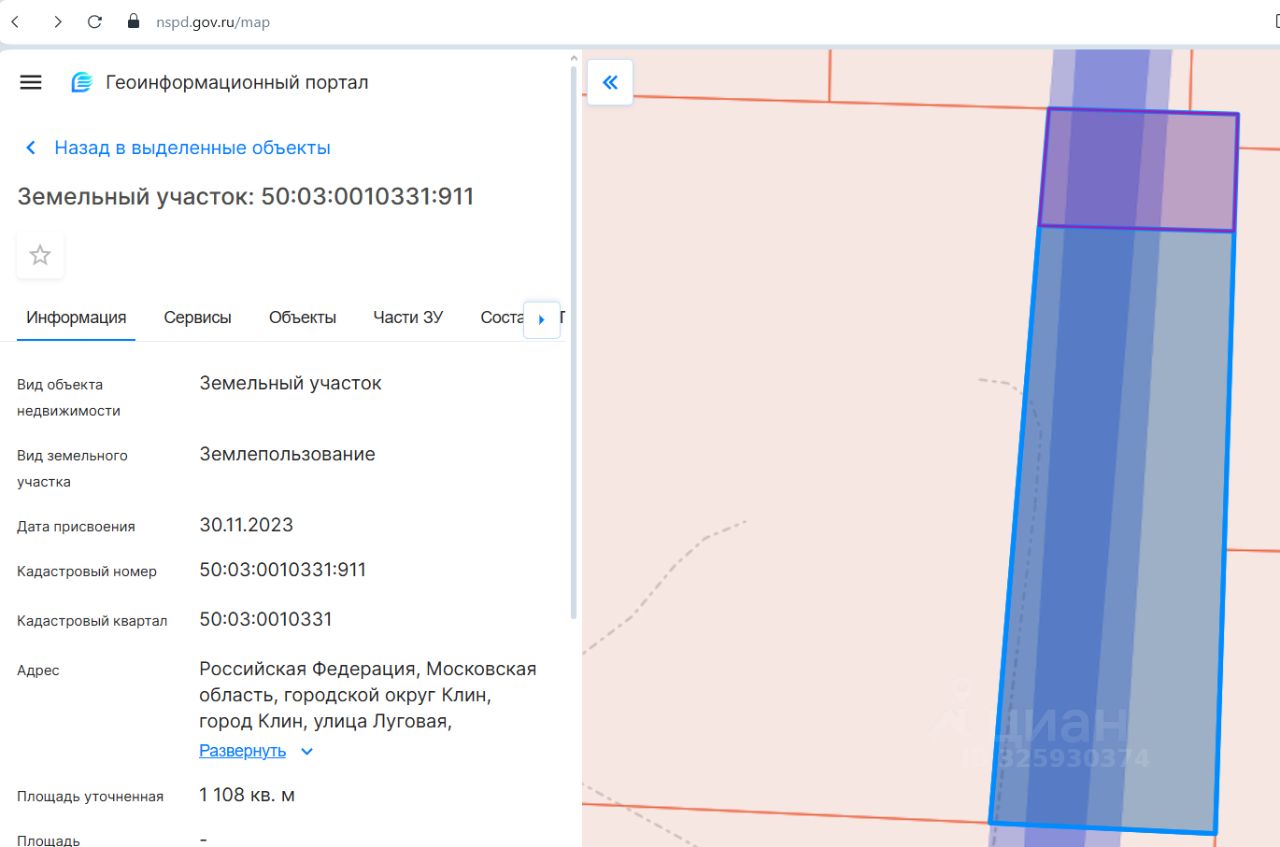This screenshot has width=1280, height=847.
Task: Select the Части ЗУ tab
Action: tap(408, 317)
